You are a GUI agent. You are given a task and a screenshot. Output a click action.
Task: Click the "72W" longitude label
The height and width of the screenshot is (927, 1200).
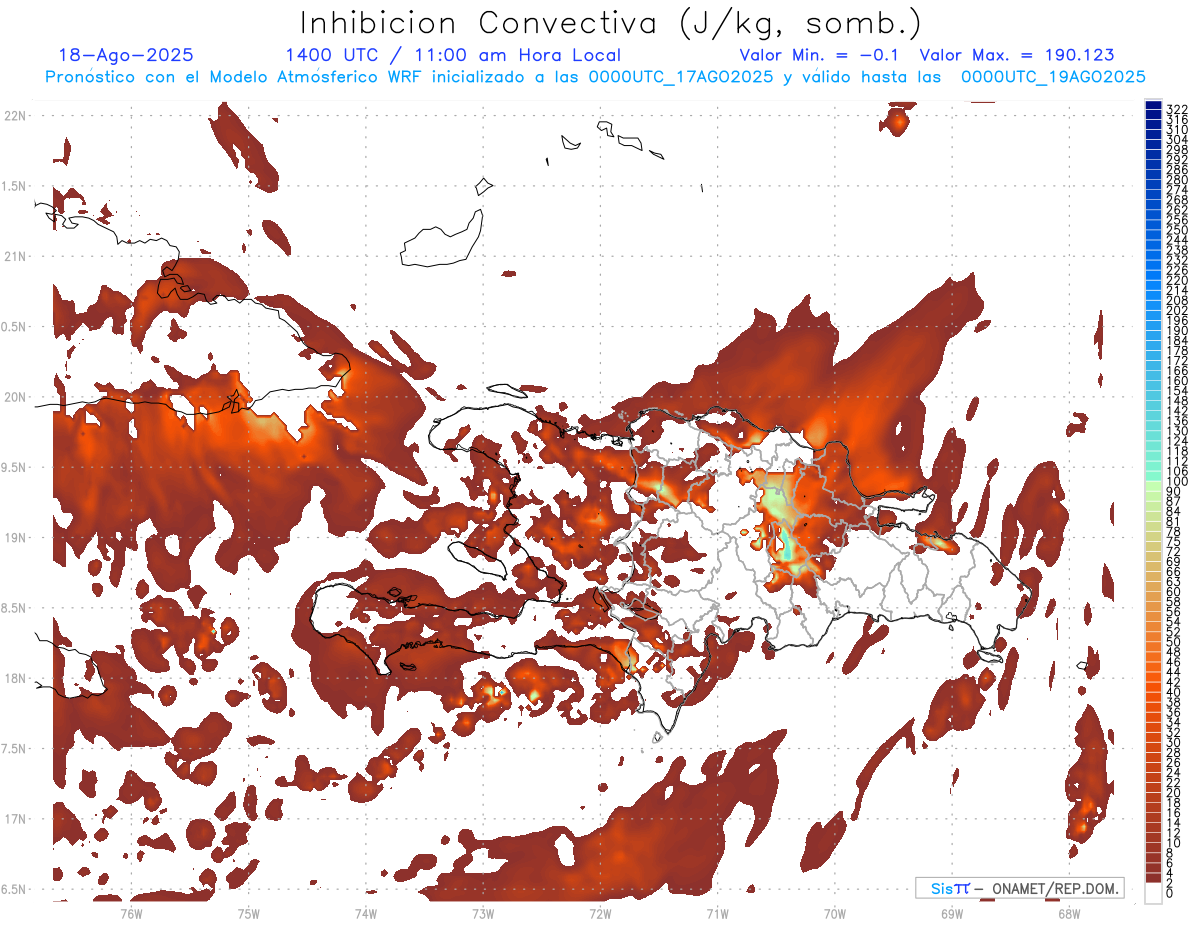[600, 913]
